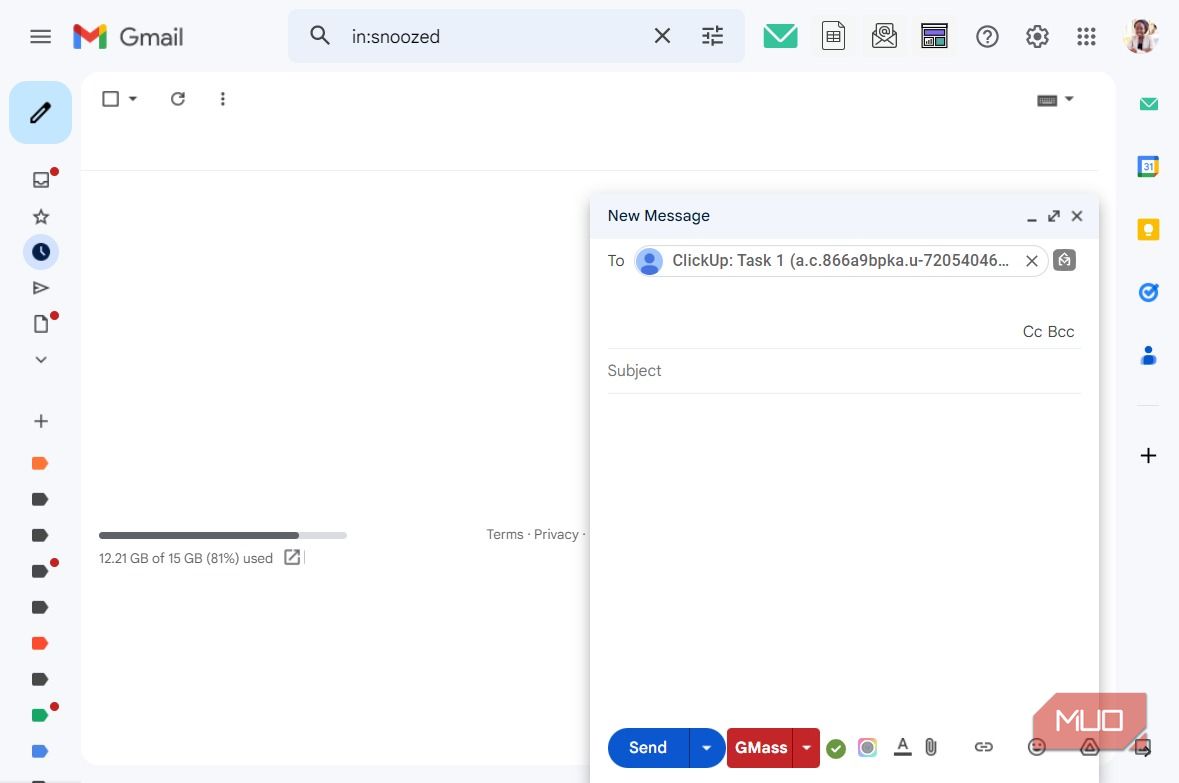Click the storage usage progress bar
Viewport: 1179px width, 783px height.
223,536
